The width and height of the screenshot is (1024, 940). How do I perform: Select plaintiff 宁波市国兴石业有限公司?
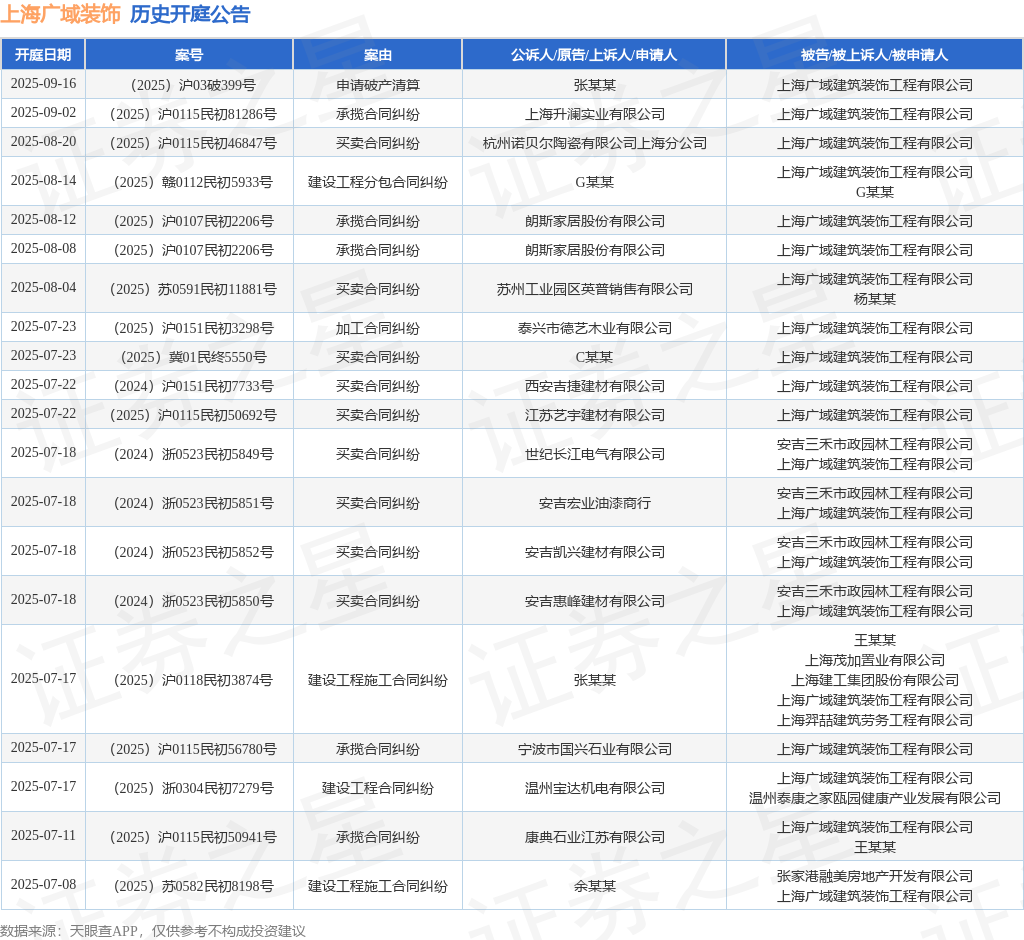594,749
